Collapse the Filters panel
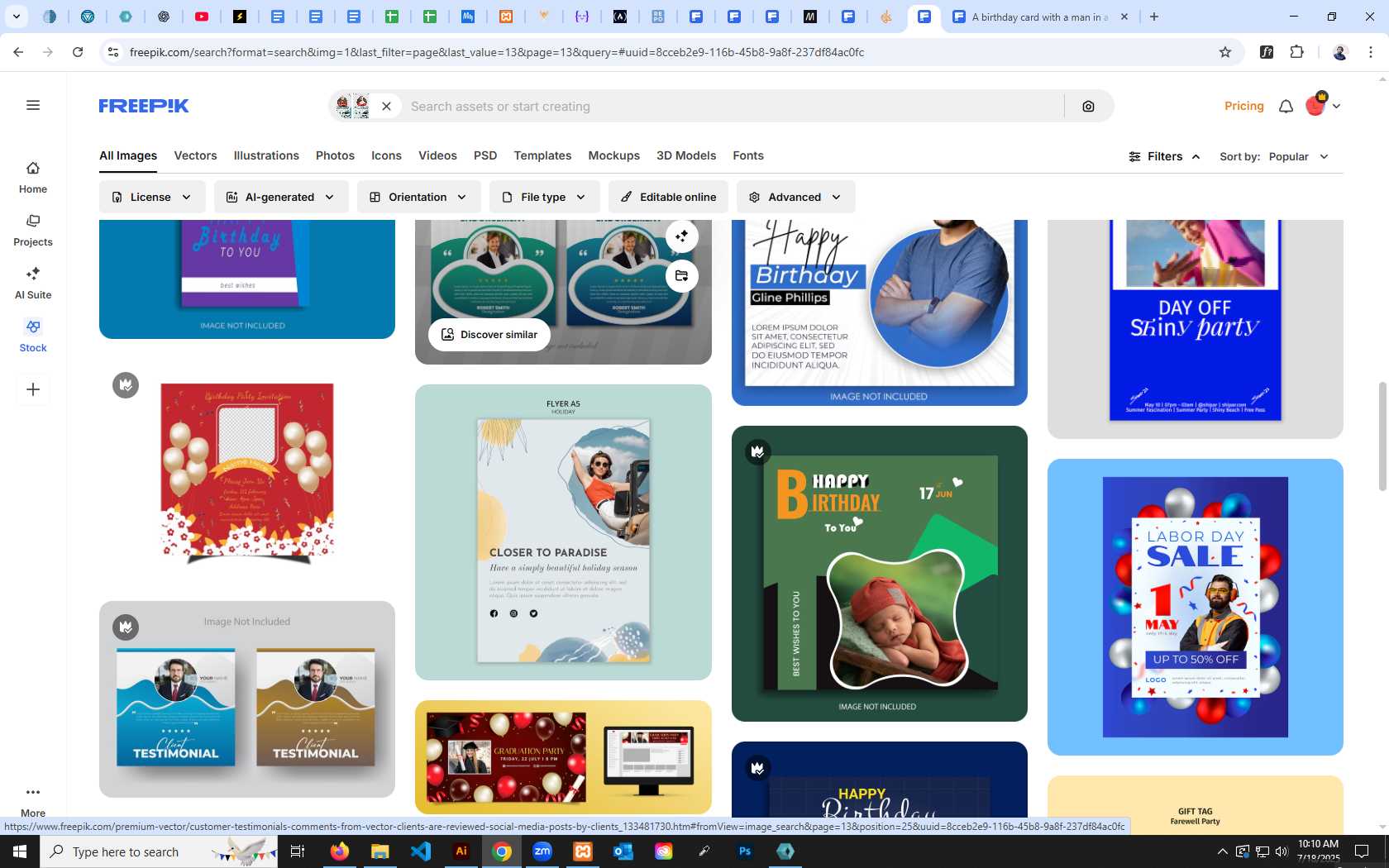This screenshot has width=1389, height=868. 1164,156
